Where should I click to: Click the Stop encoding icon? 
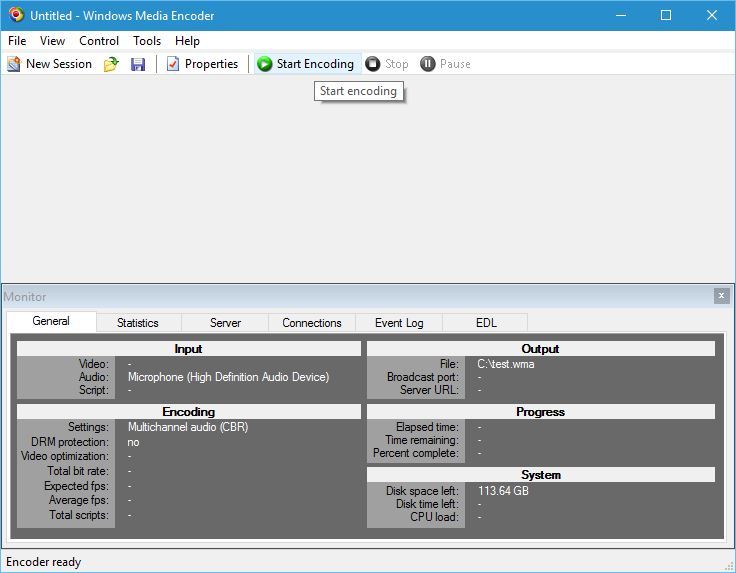[x=373, y=64]
